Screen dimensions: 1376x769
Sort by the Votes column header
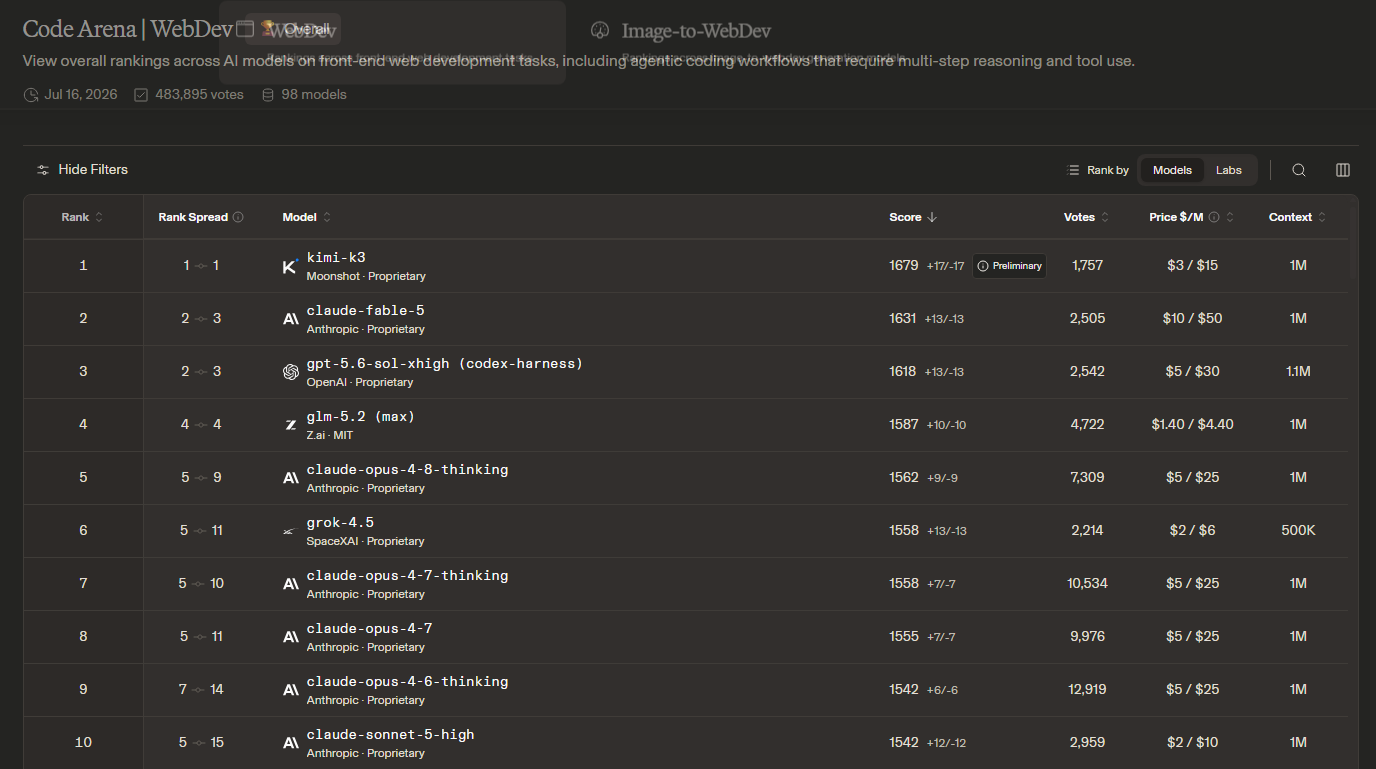click(x=1086, y=217)
